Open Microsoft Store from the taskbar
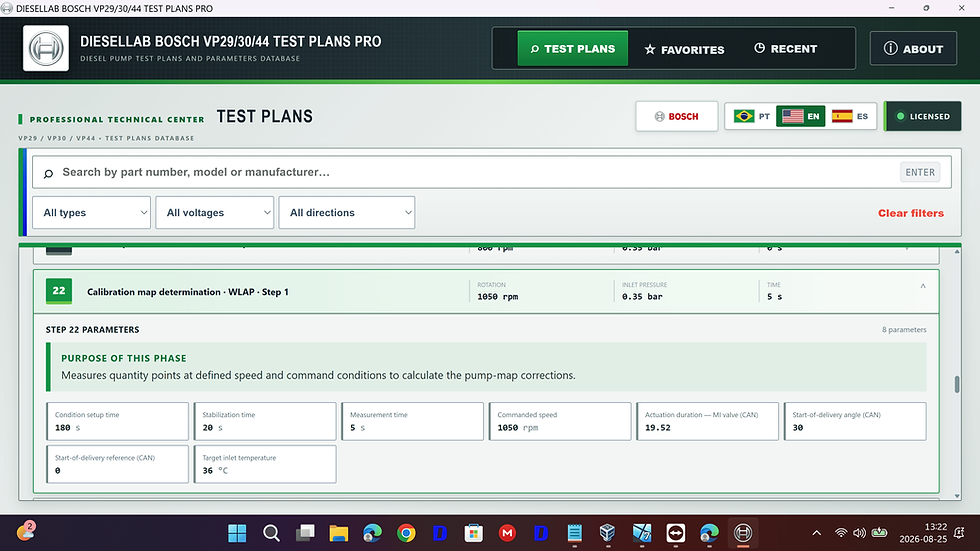This screenshot has height=551, width=980. tap(473, 533)
